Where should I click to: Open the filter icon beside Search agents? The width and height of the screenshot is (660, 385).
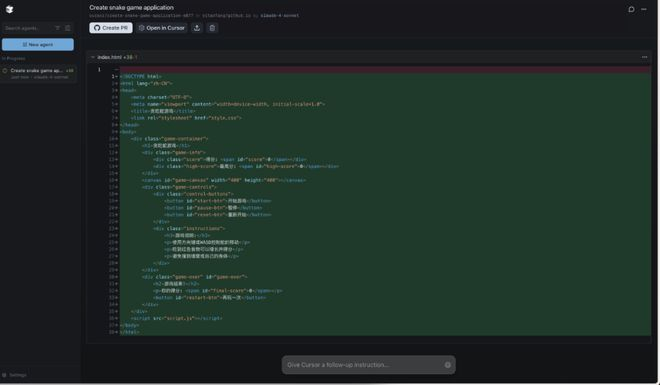tap(58, 28)
